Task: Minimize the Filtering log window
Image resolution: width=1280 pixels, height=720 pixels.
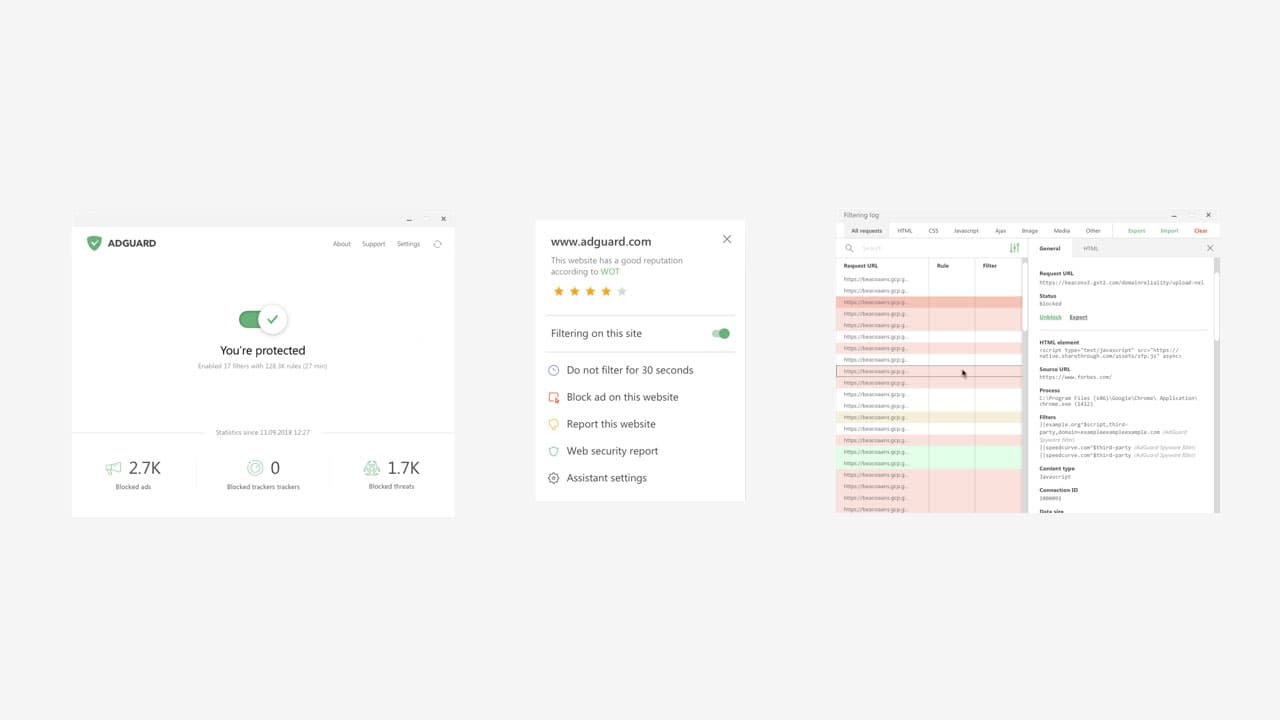Action: coord(1176,215)
